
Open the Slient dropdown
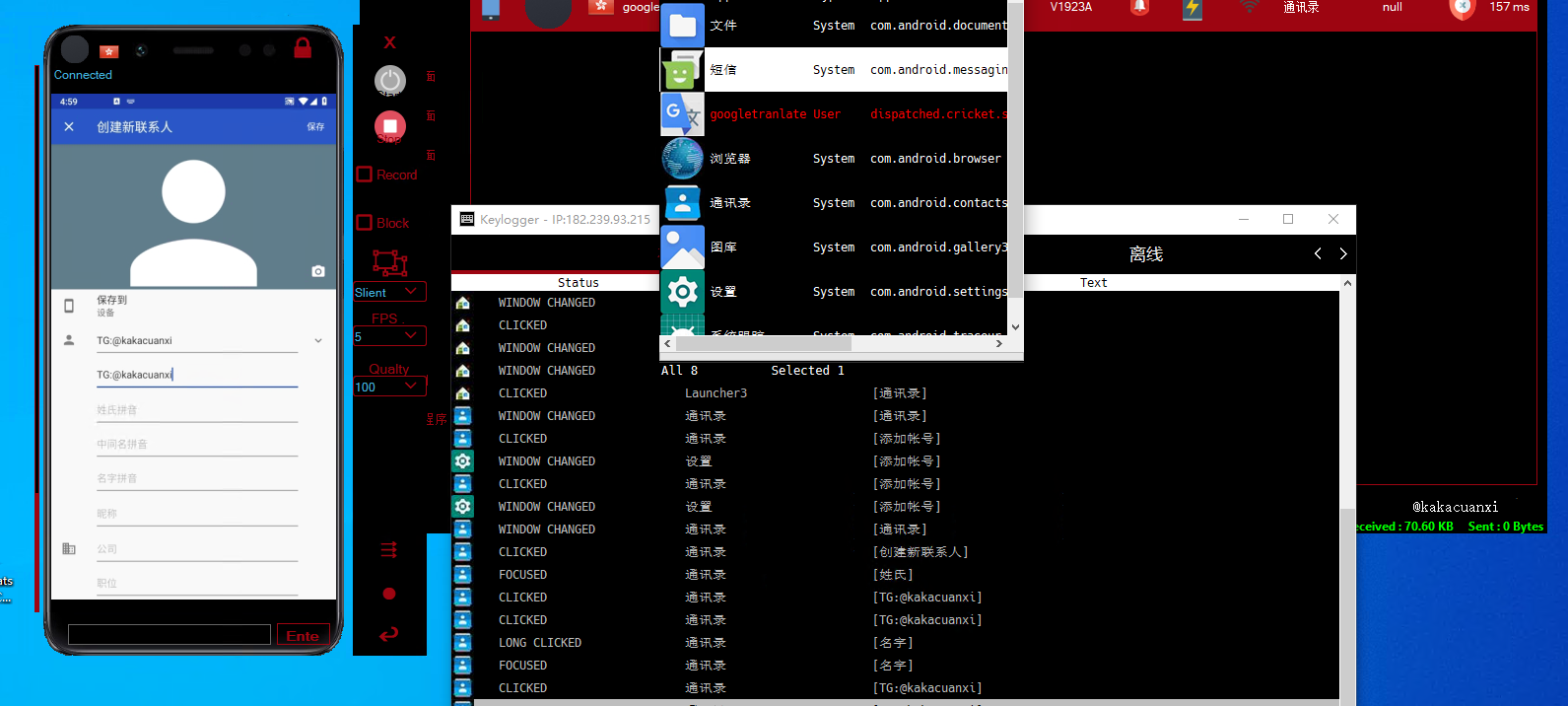coord(390,292)
